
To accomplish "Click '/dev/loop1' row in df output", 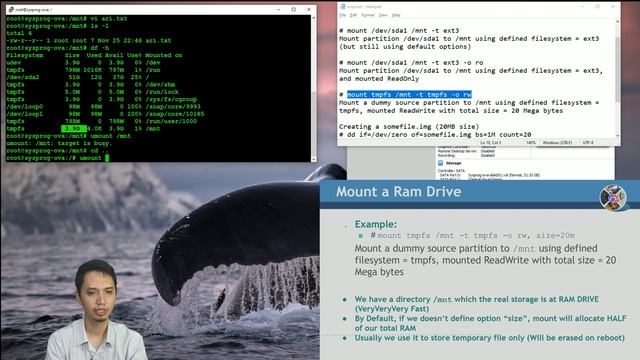I will click(x=105, y=114).
